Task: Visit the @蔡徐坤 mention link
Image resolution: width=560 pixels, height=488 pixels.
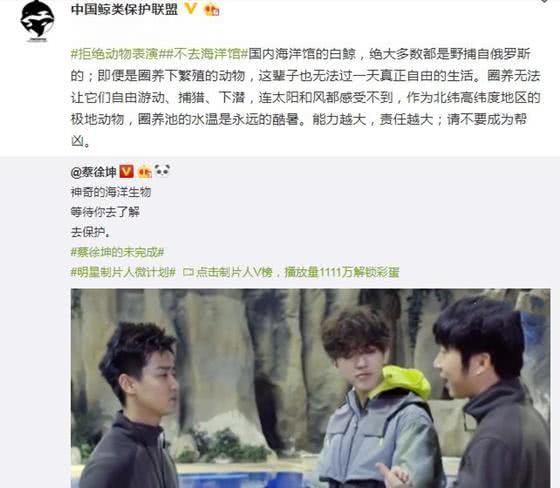Action: (x=94, y=172)
